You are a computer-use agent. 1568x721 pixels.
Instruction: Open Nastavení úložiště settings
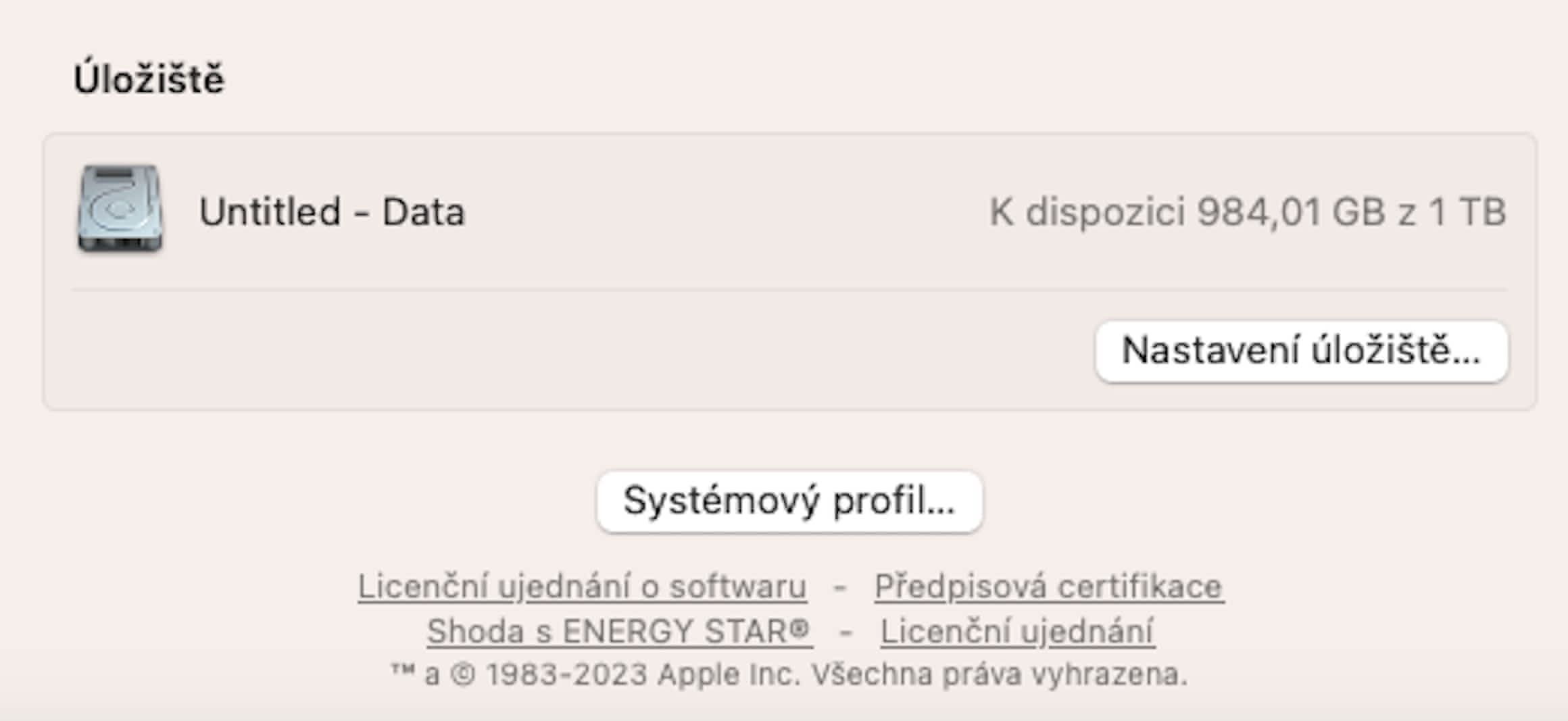pos(1301,351)
